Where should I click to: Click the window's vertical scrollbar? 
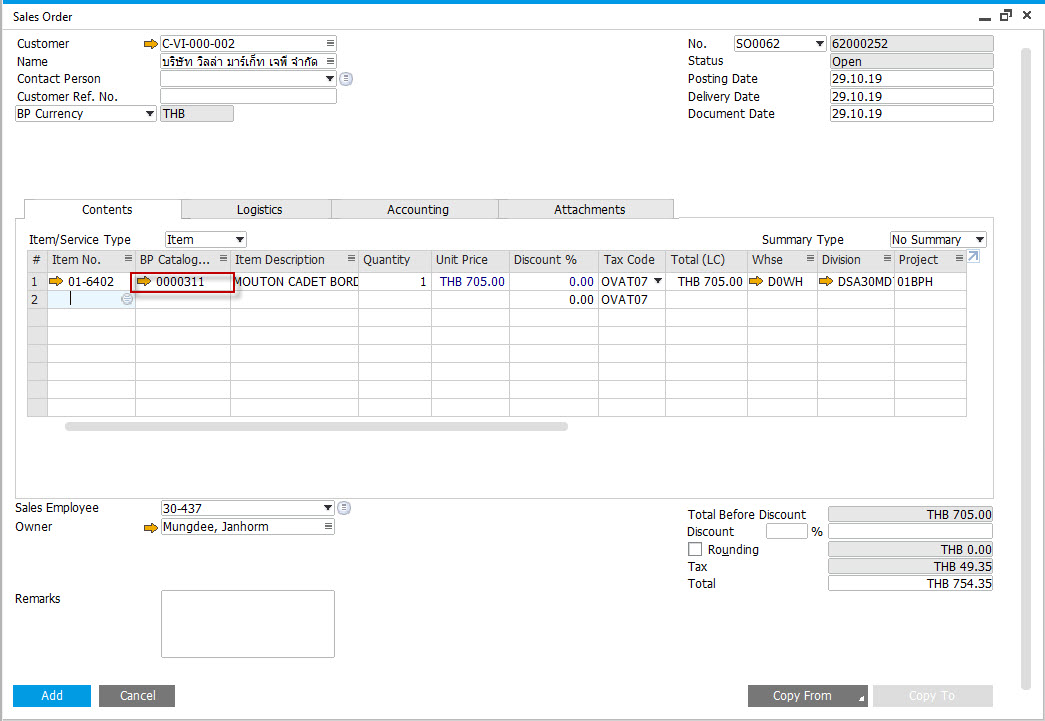point(1026,370)
